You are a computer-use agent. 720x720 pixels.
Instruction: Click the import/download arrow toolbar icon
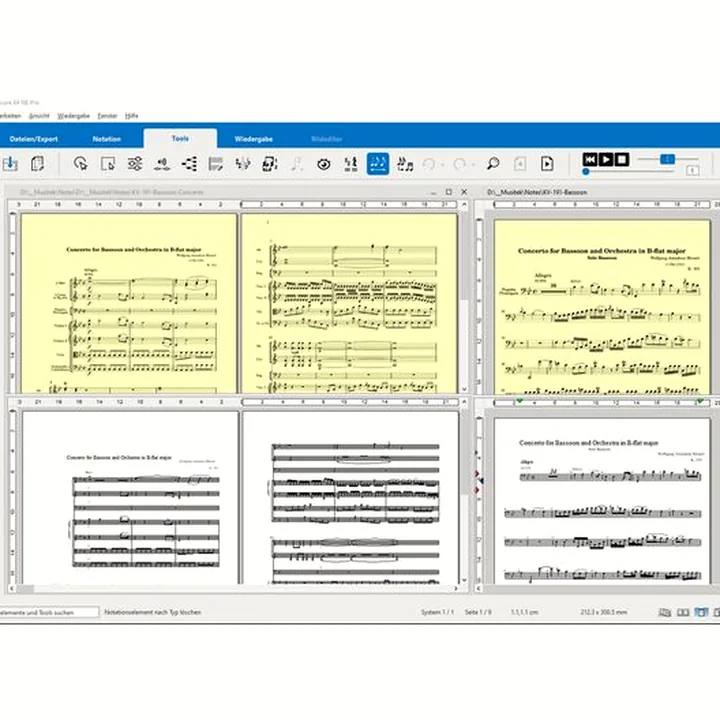(10, 164)
